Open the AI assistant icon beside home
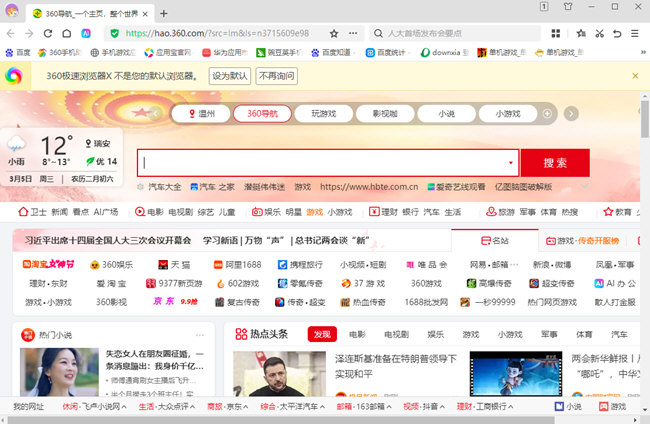The image size is (650, 424). [86, 34]
